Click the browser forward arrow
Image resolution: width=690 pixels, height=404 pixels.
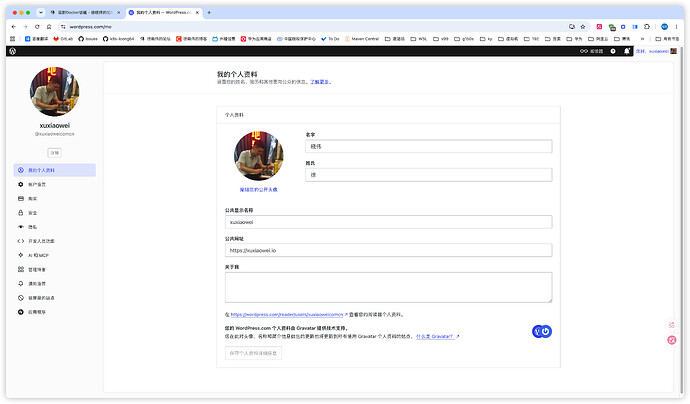[25, 27]
